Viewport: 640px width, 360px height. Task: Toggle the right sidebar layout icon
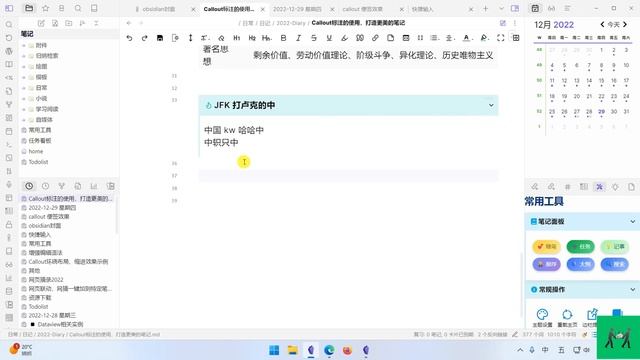[515, 8]
